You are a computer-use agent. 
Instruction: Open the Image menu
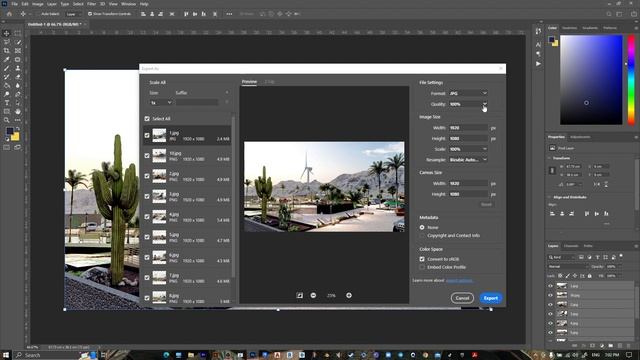[38, 4]
